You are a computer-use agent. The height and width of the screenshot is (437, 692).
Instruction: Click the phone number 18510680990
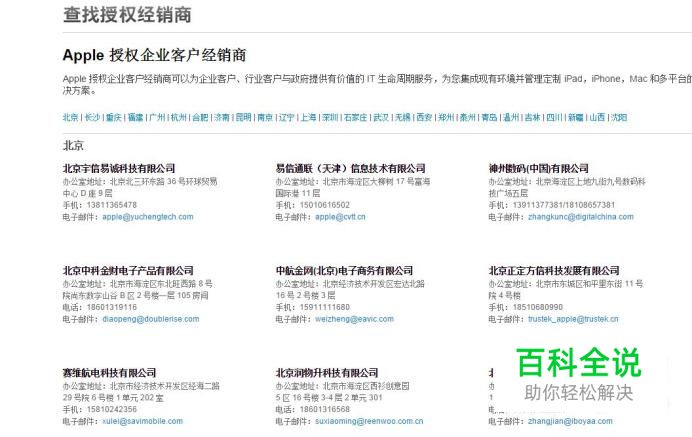pyautogui.click(x=538, y=307)
